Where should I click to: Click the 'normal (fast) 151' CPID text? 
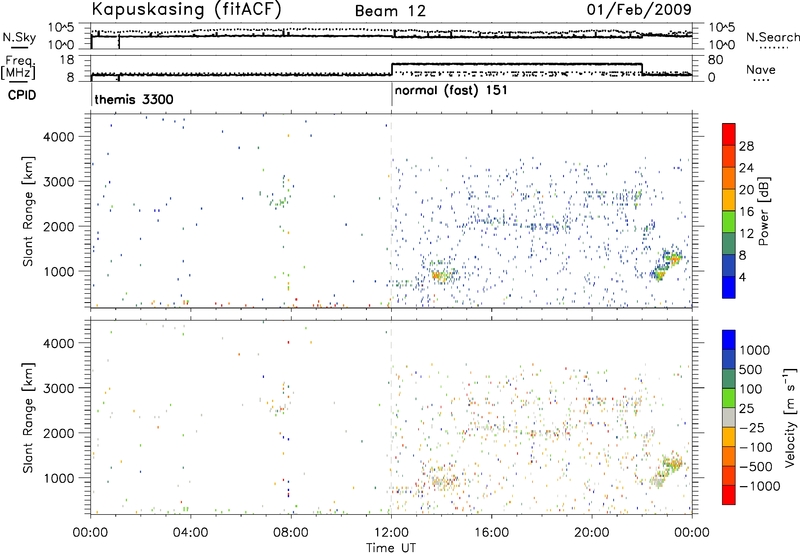click(x=451, y=90)
